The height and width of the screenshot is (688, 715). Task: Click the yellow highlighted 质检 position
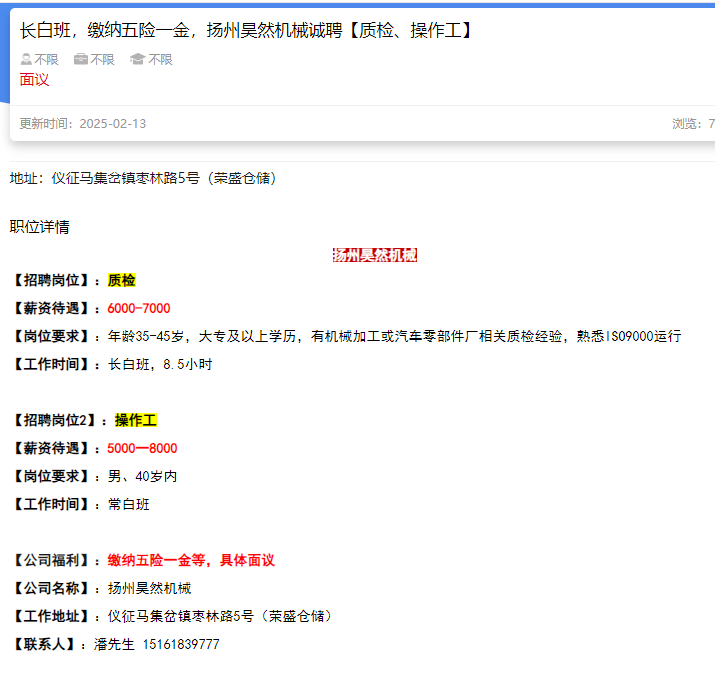click(121, 280)
